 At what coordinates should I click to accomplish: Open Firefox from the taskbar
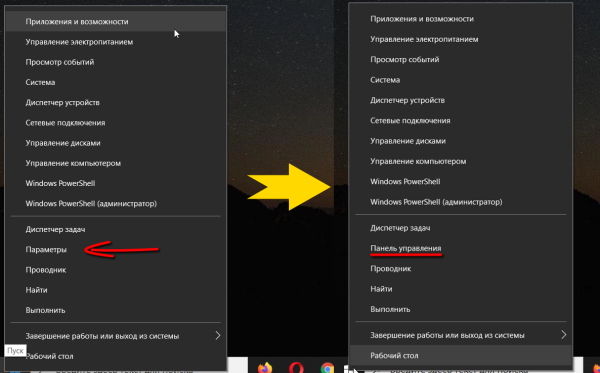(x=264, y=368)
